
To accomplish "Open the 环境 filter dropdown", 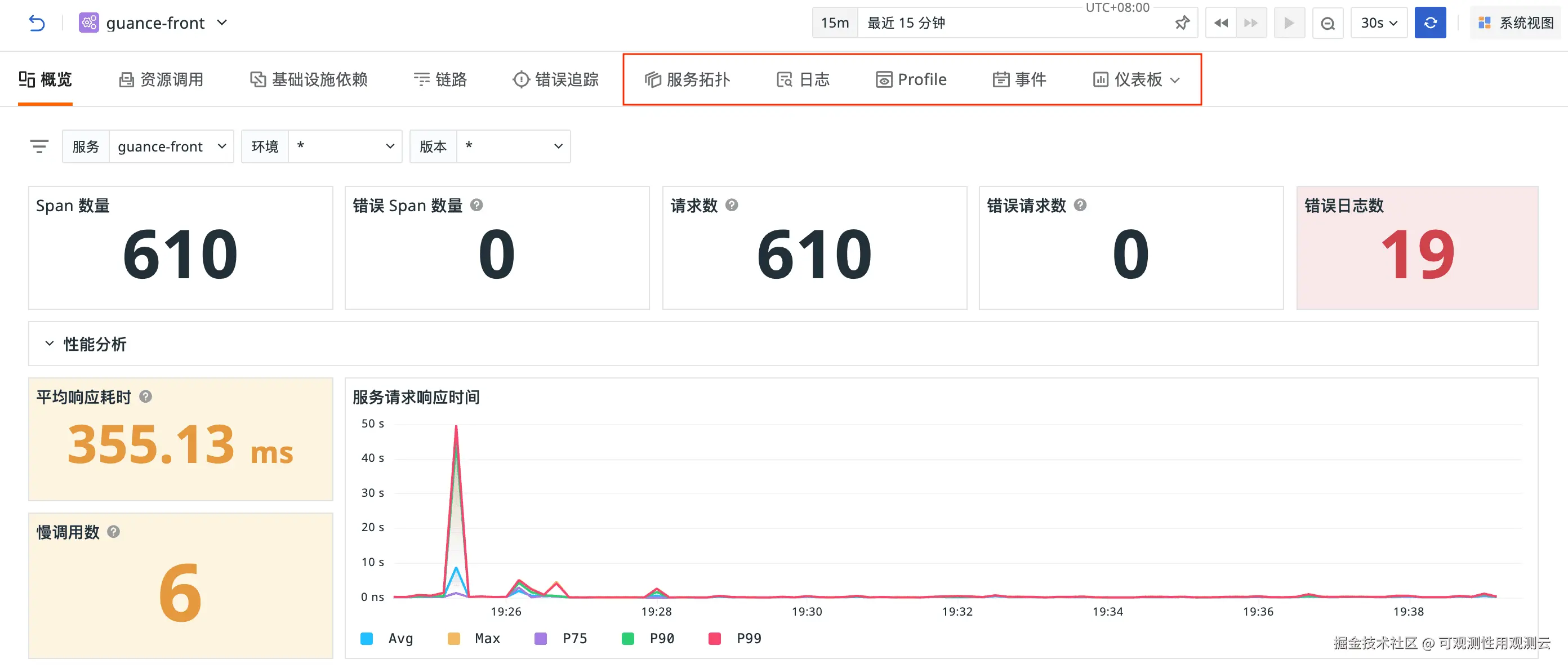I will pos(345,147).
